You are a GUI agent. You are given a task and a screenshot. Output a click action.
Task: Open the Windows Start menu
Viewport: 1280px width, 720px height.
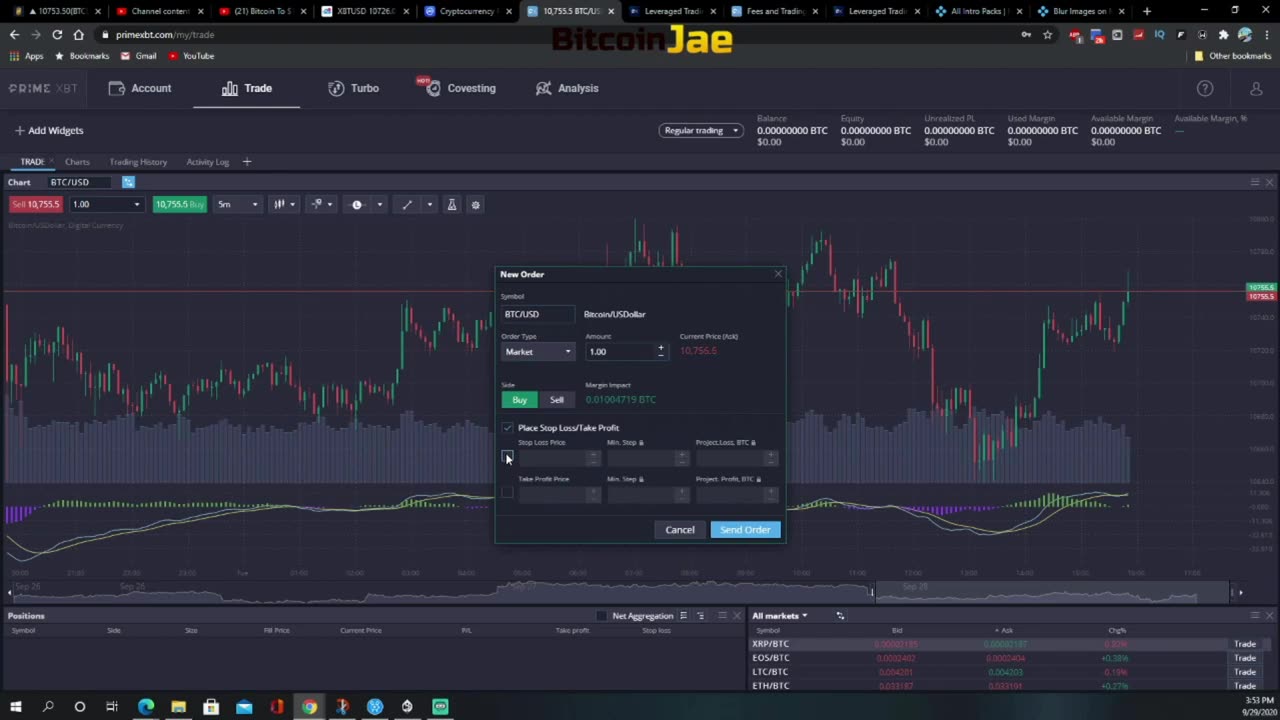pyautogui.click(x=16, y=707)
